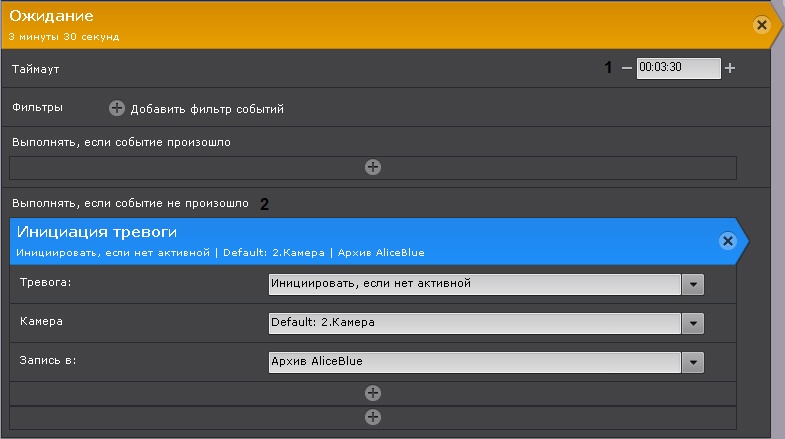
Task: Click the Фильтры label
Action: (x=37, y=106)
